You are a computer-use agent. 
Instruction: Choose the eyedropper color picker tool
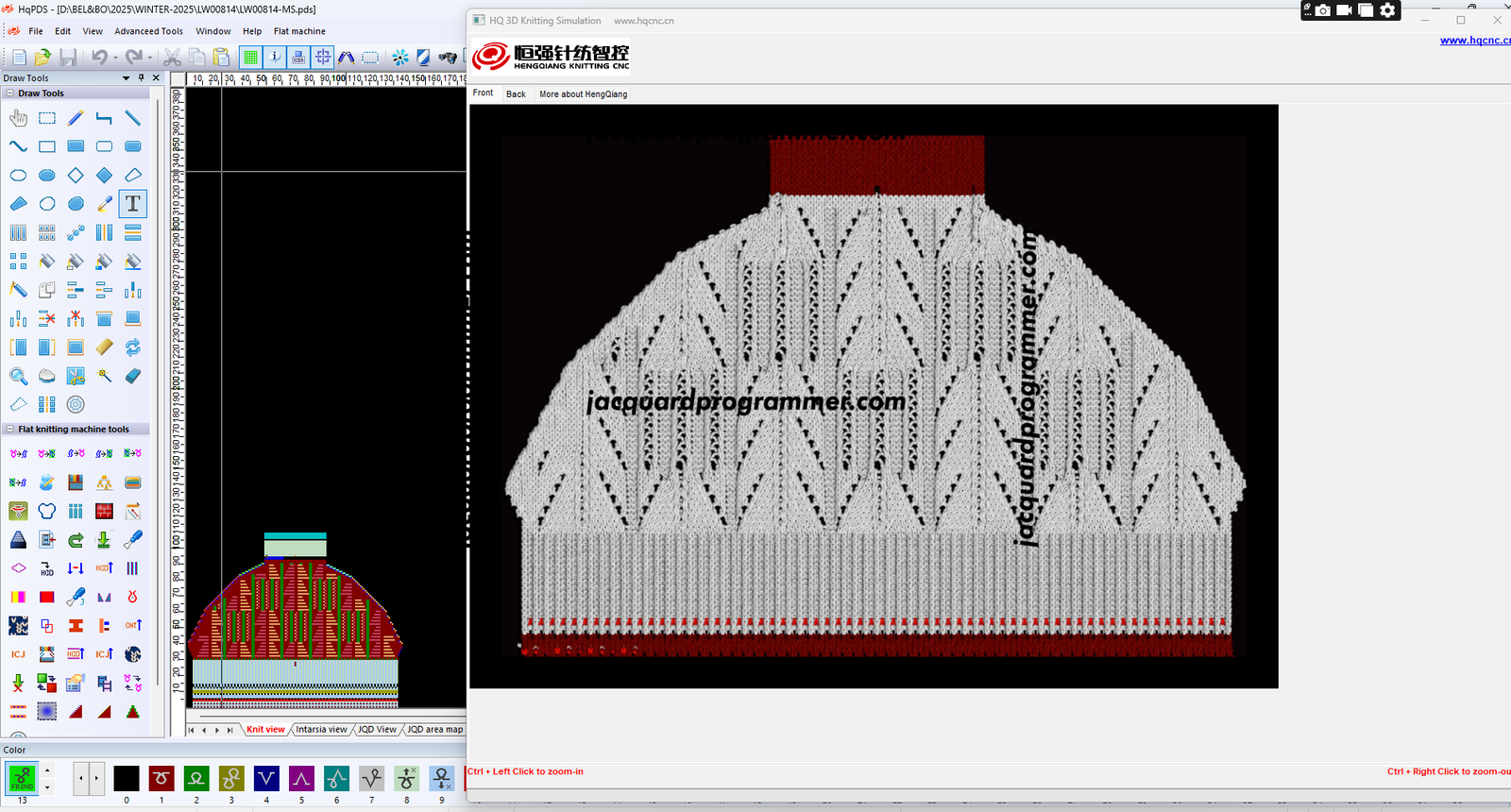(105, 204)
